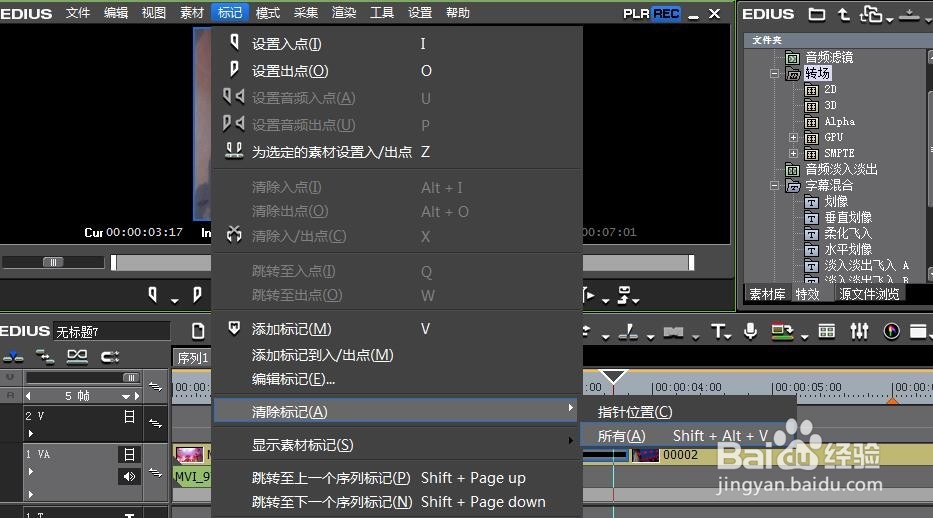Select 设置出点(O) menu entry
Image resolution: width=933 pixels, height=518 pixels.
pos(397,71)
